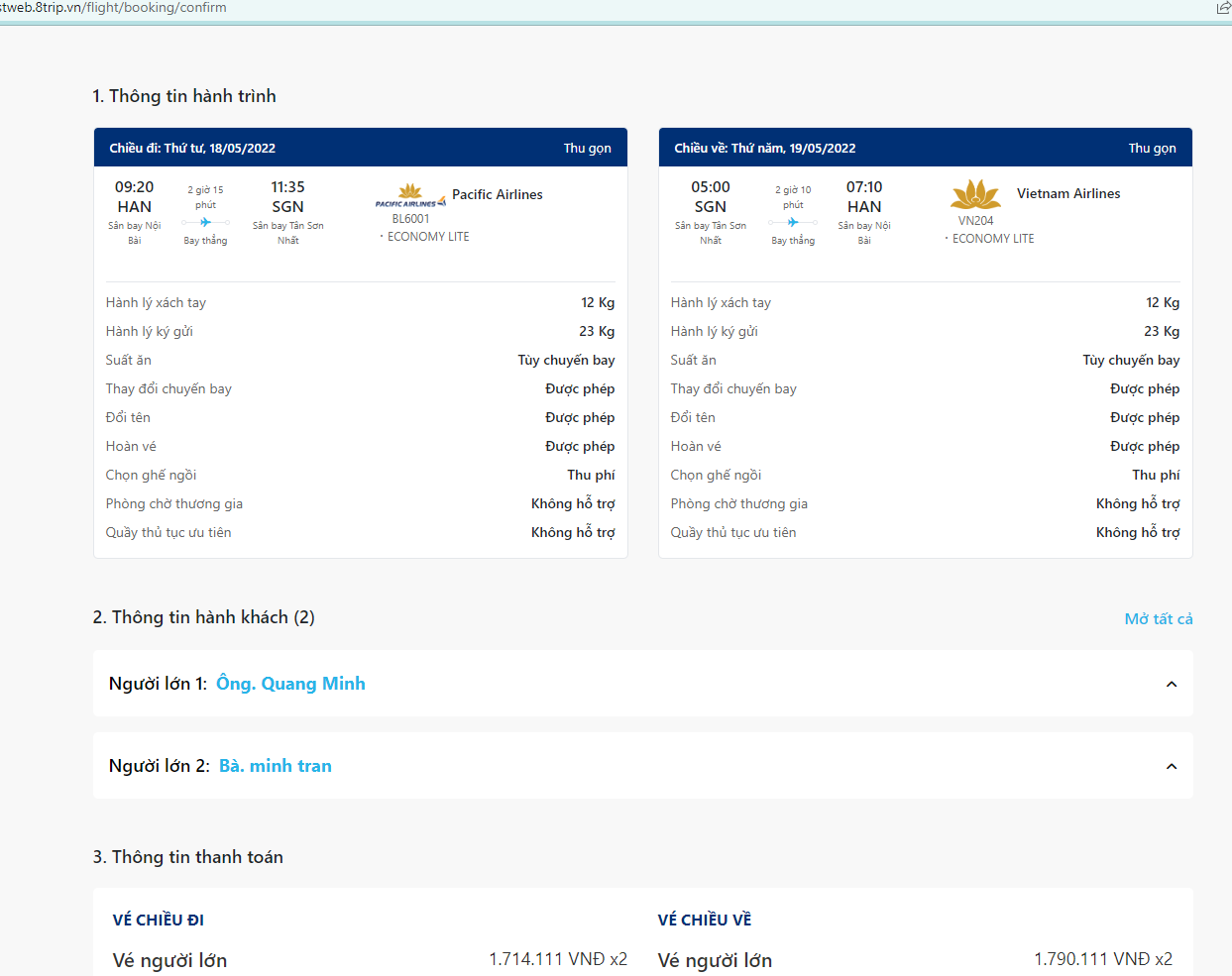Click the Vietnam Airlines lotus logo

point(975,194)
